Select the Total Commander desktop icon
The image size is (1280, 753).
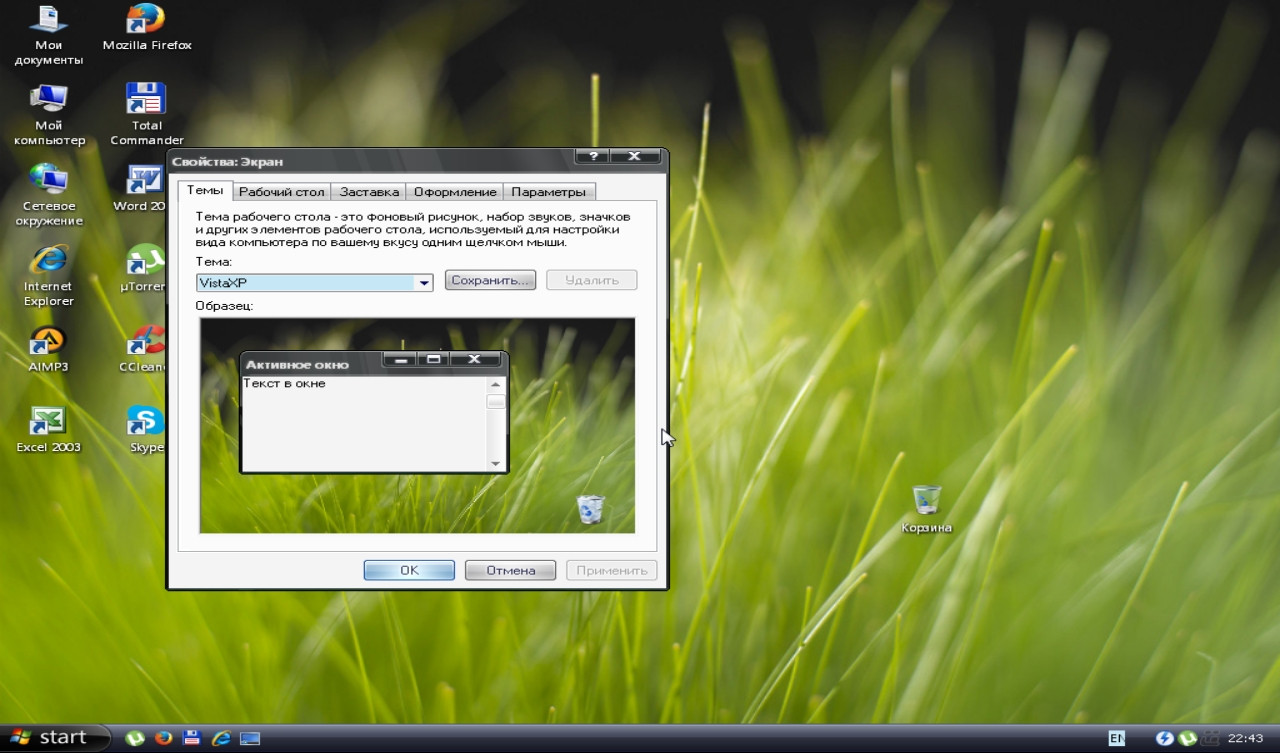click(146, 100)
